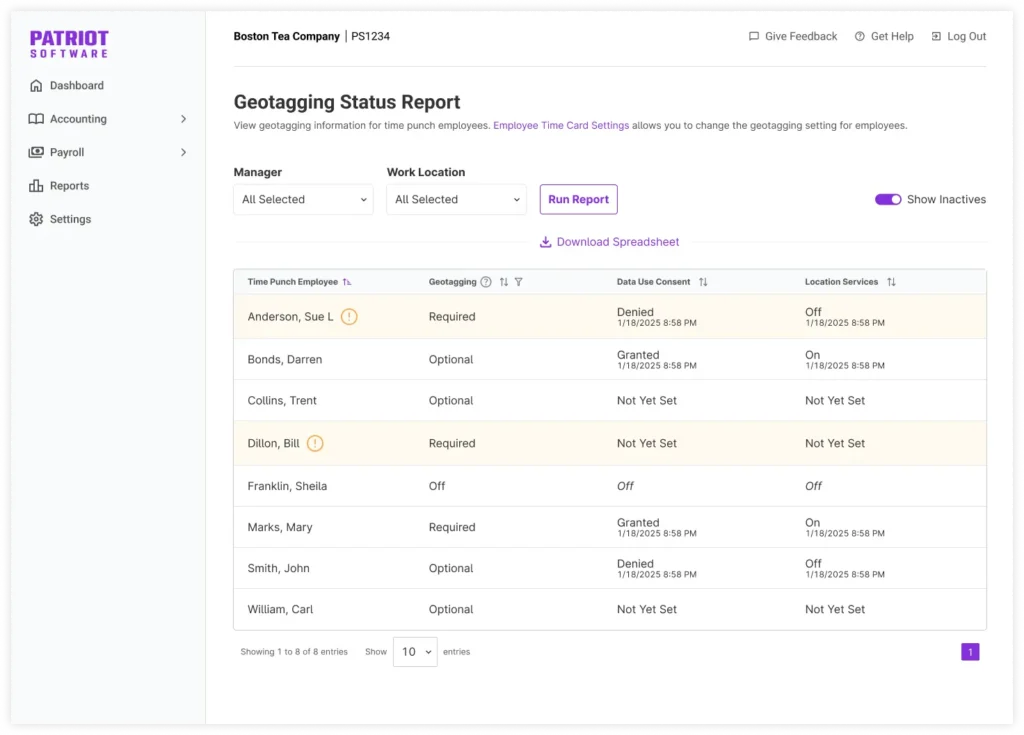Click employee name William, Carl
The image size is (1024, 735).
click(x=280, y=610)
